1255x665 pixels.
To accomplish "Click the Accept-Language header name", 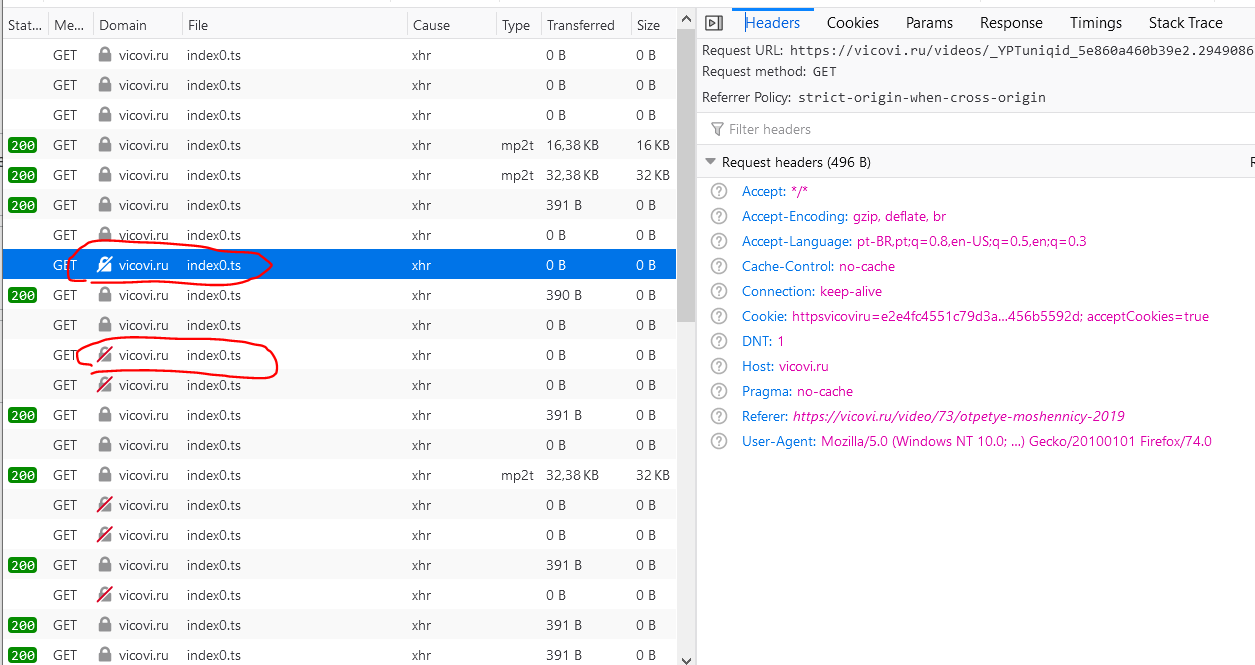I will [797, 241].
